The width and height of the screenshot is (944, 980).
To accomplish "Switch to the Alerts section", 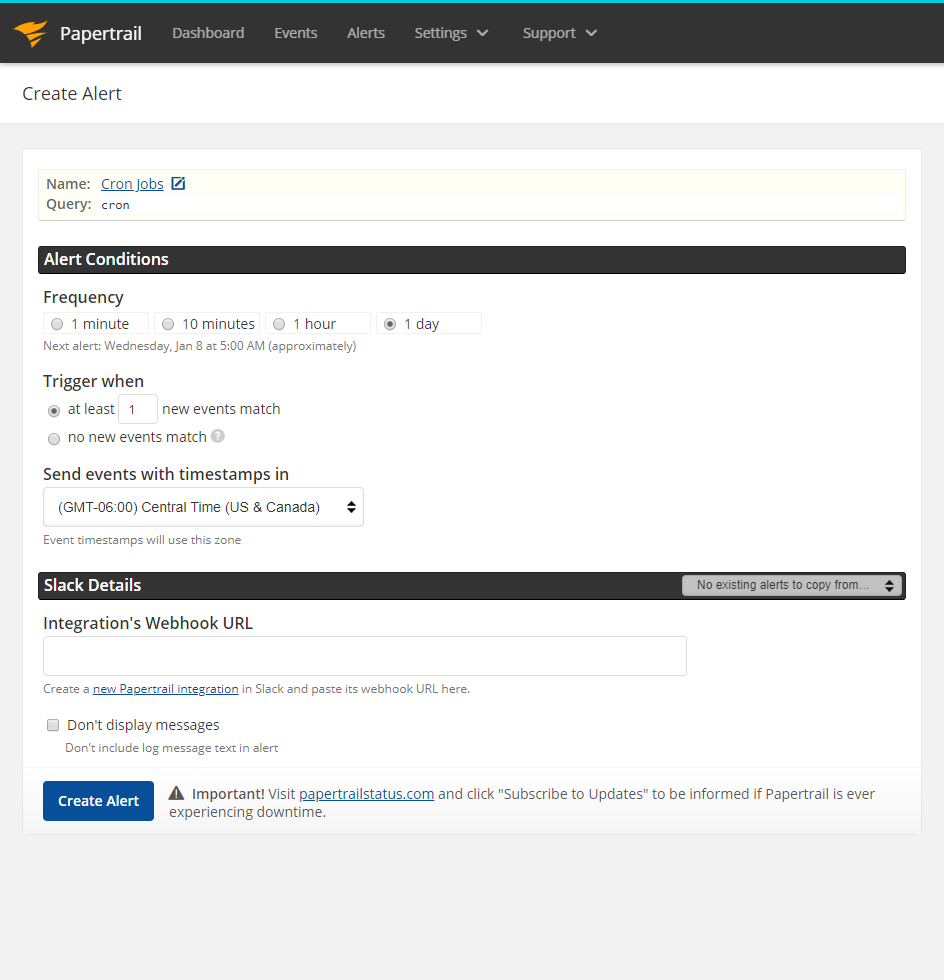I will (365, 32).
